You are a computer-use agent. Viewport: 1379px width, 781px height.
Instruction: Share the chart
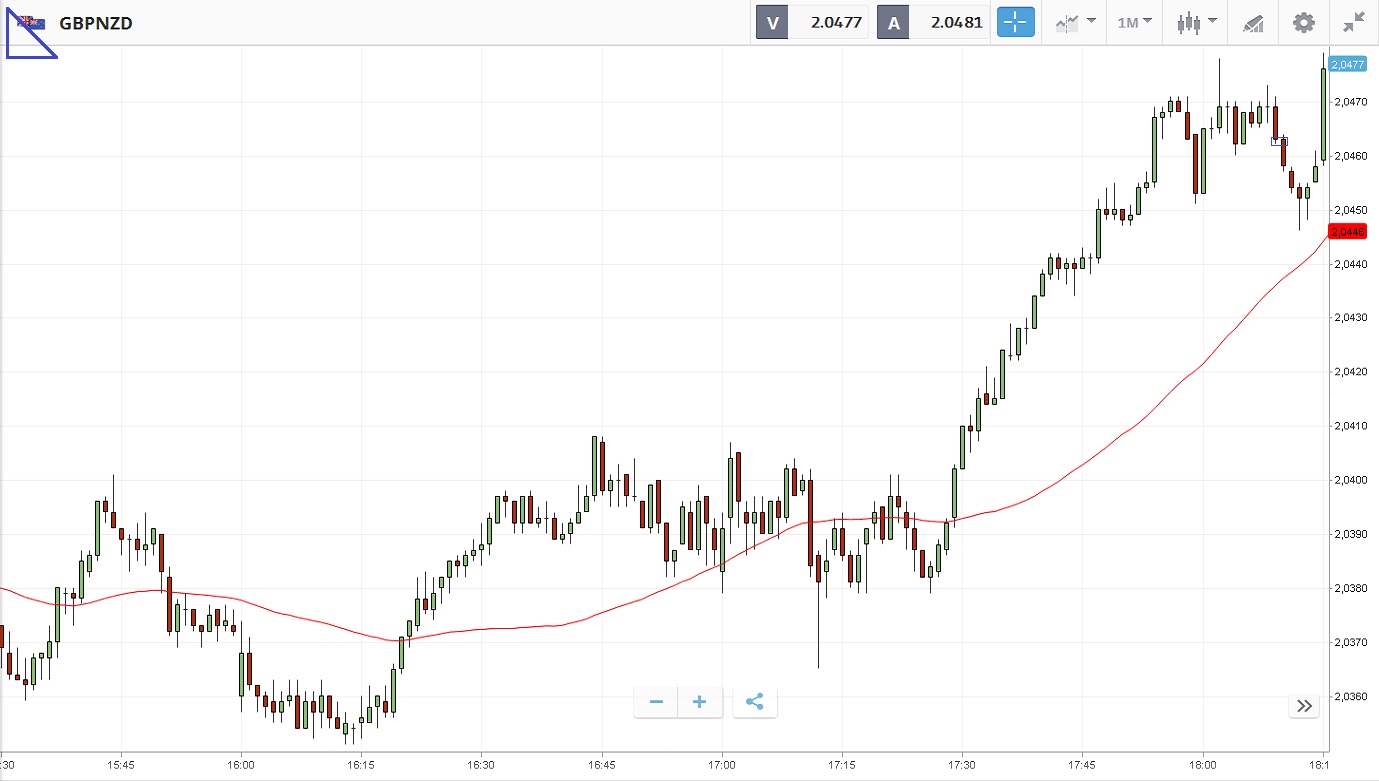(x=754, y=702)
